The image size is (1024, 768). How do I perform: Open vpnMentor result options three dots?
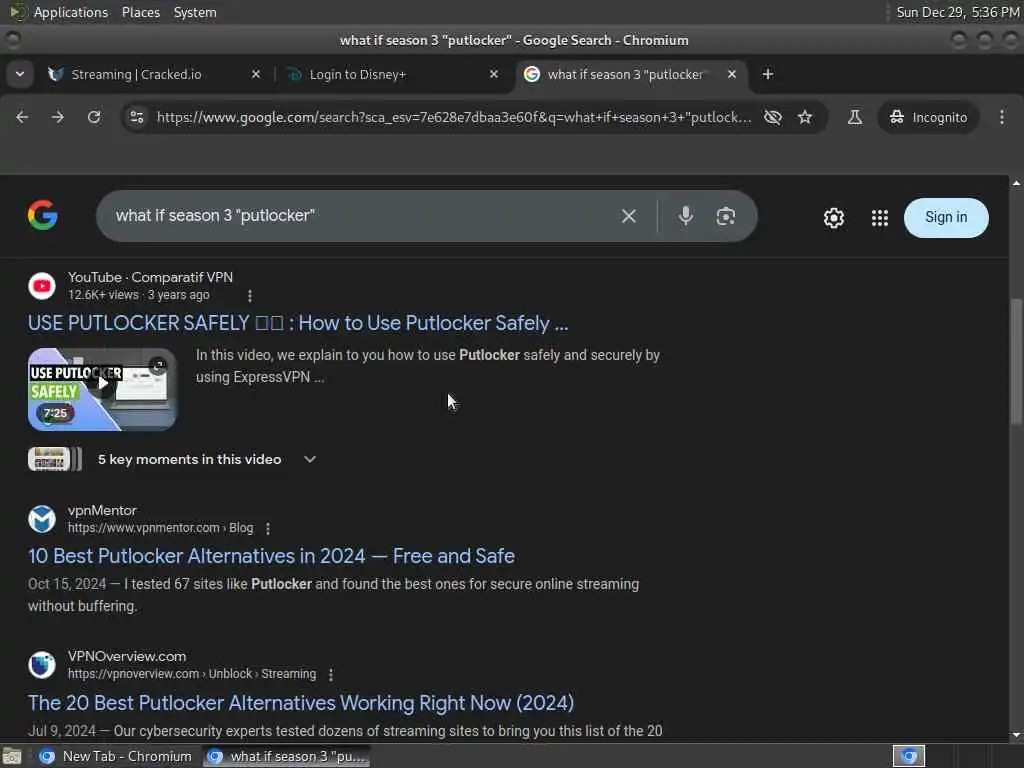268,528
